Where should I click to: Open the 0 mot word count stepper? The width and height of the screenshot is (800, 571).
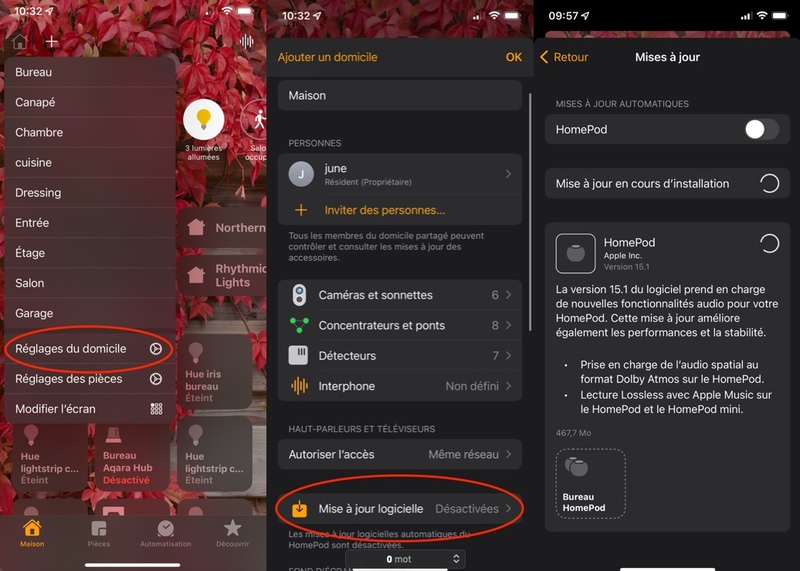point(406,559)
